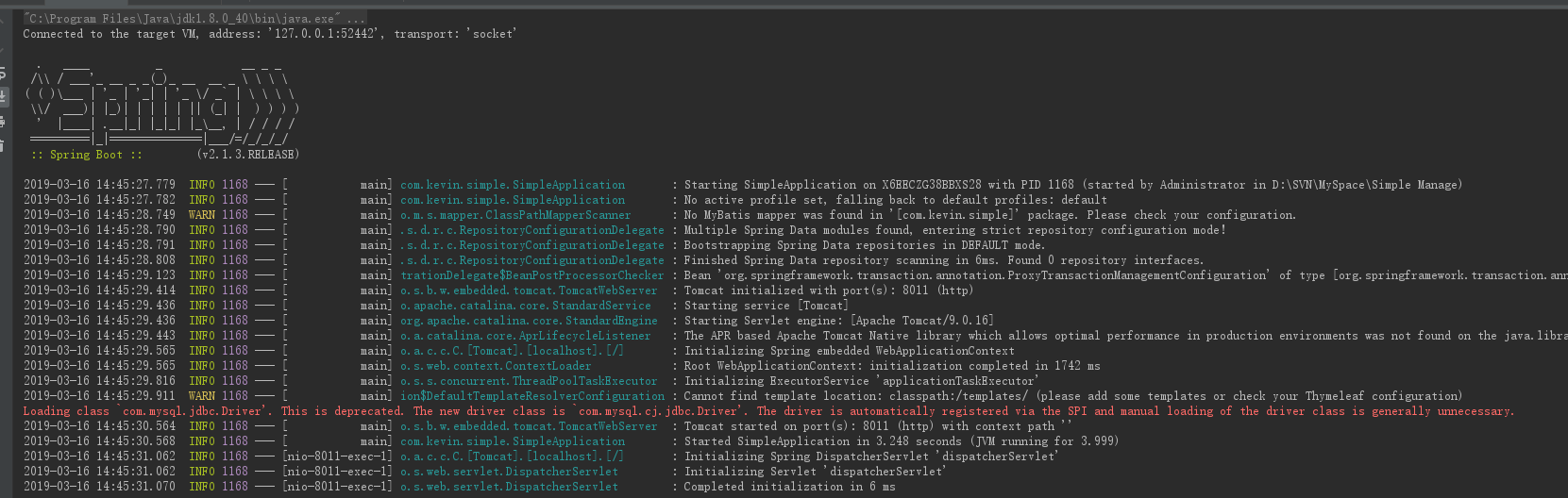1568x498 pixels.
Task: Click logger 'ion$DefaultTemplateResolverConfiguration'
Action: point(532,396)
